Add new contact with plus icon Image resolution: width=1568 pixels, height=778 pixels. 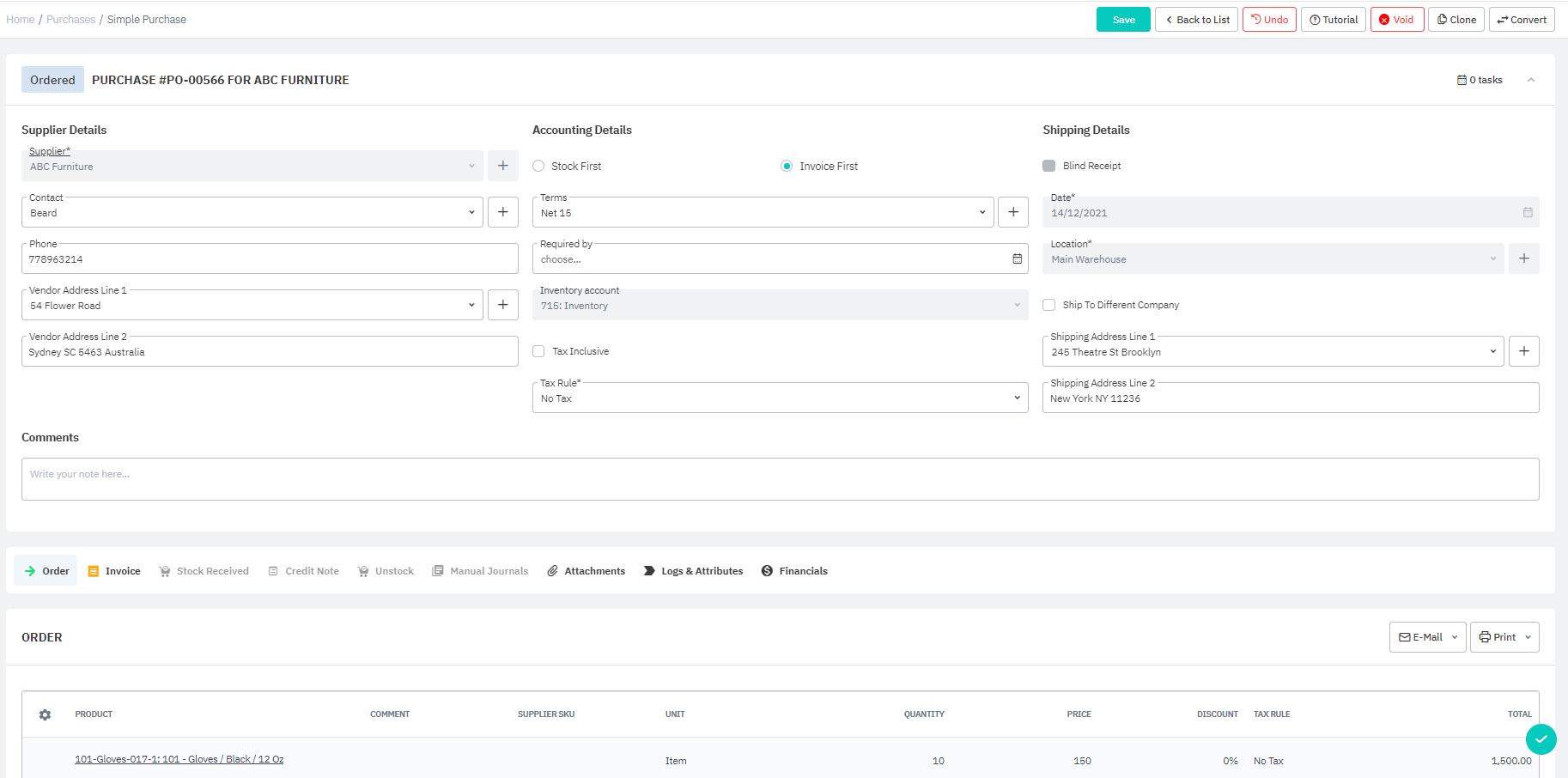click(502, 212)
